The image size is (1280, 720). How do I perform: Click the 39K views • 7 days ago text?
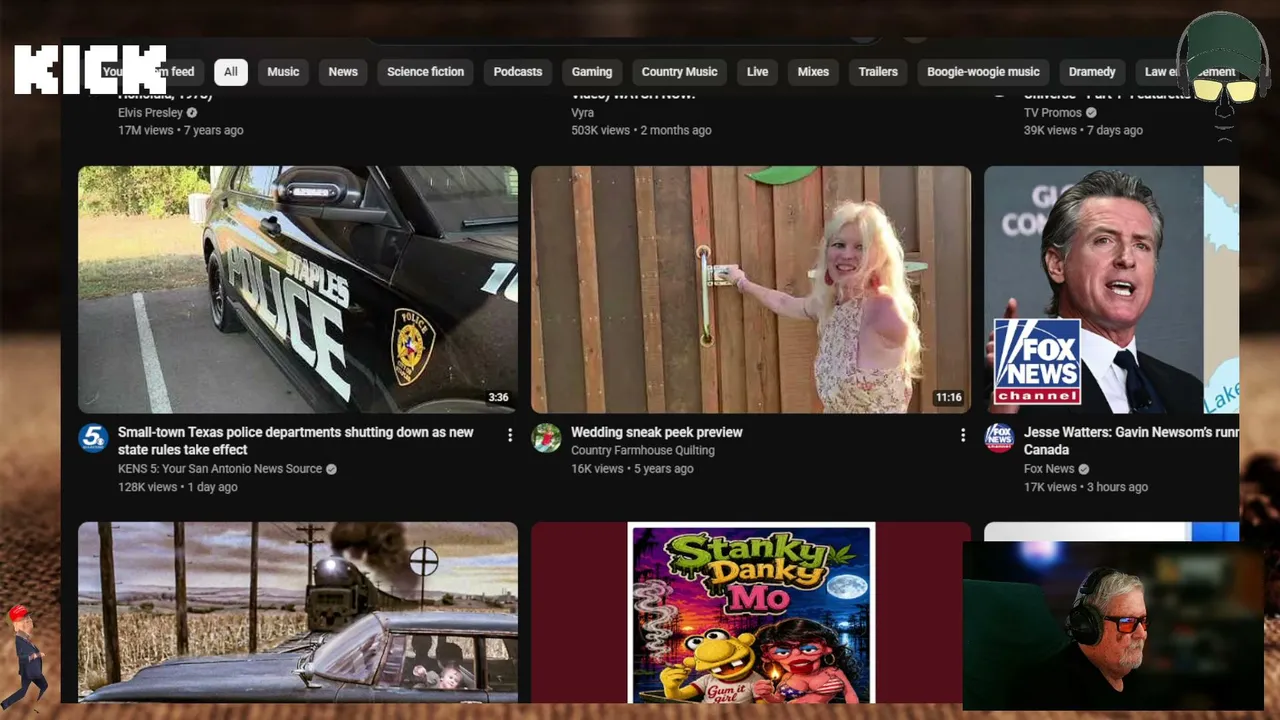(1083, 130)
